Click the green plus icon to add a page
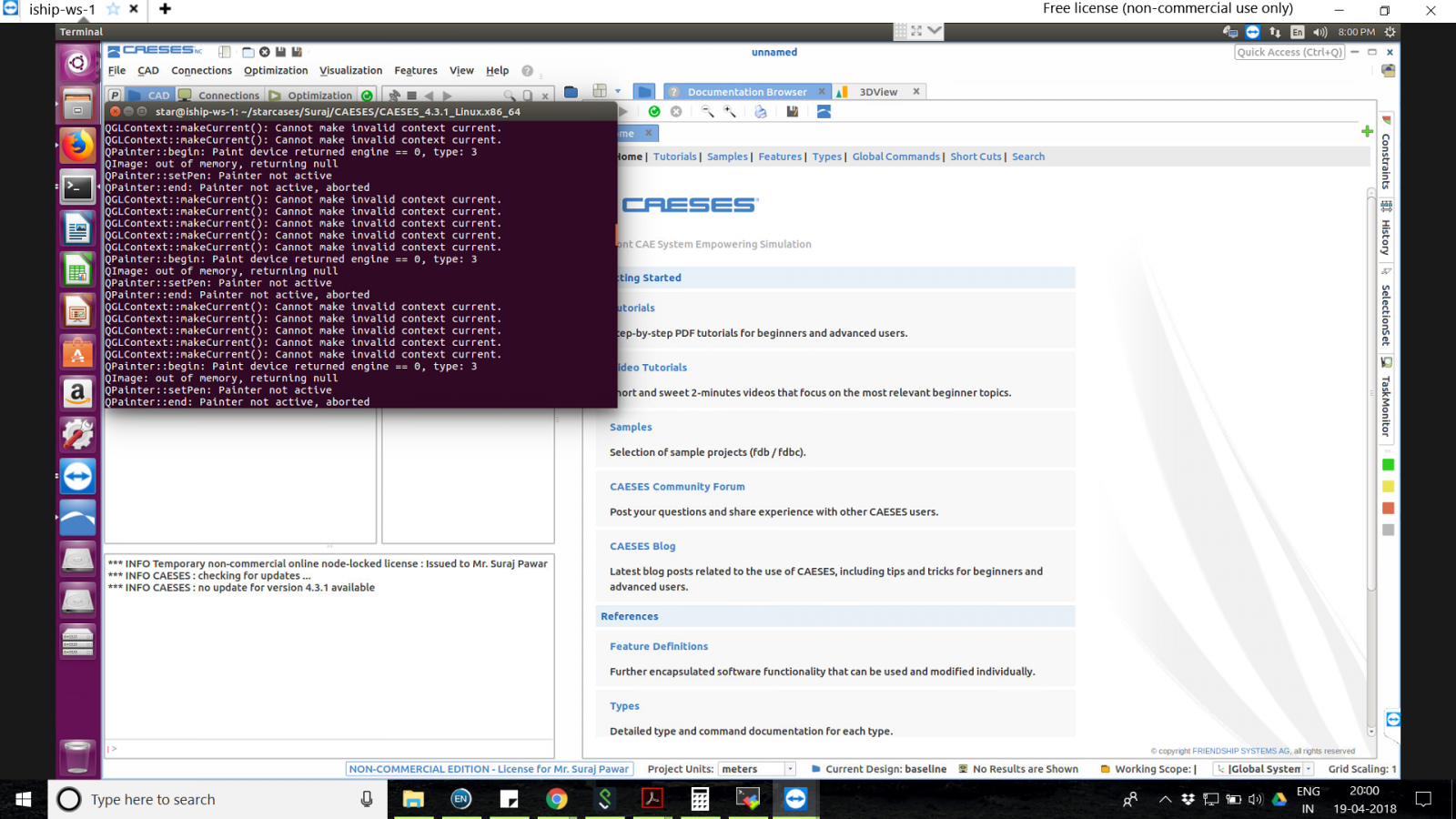 (1367, 132)
